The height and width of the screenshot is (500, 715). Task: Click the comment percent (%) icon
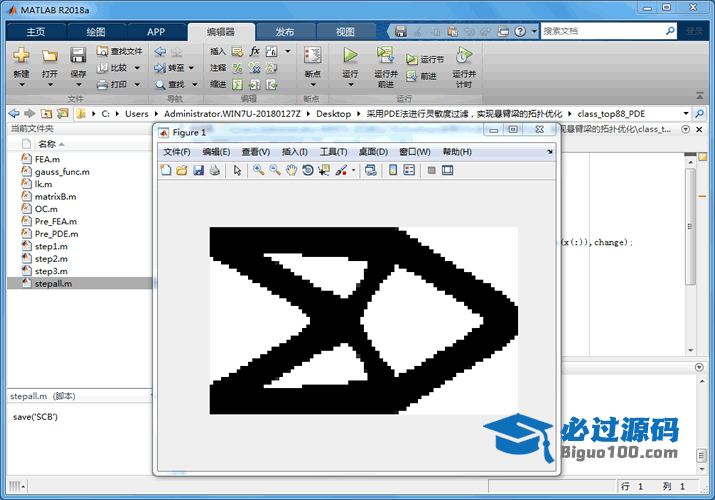[x=238, y=68]
